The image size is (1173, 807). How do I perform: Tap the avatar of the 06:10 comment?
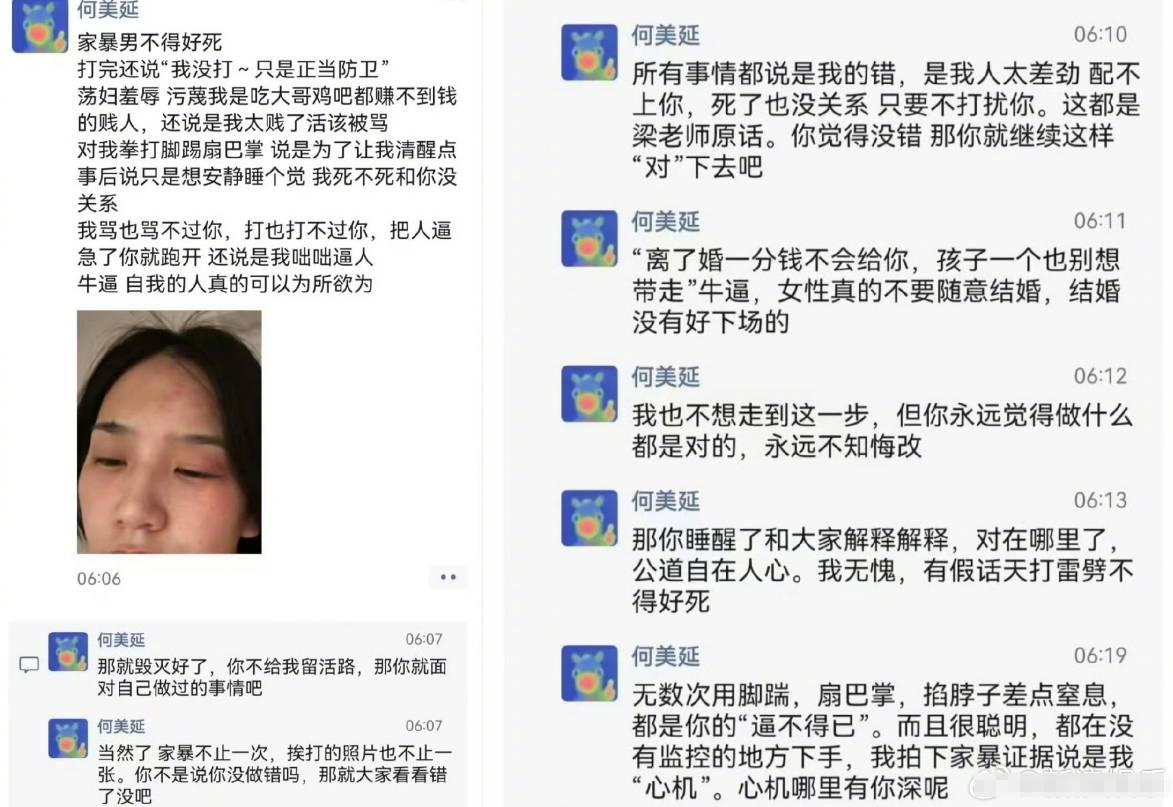tap(589, 52)
